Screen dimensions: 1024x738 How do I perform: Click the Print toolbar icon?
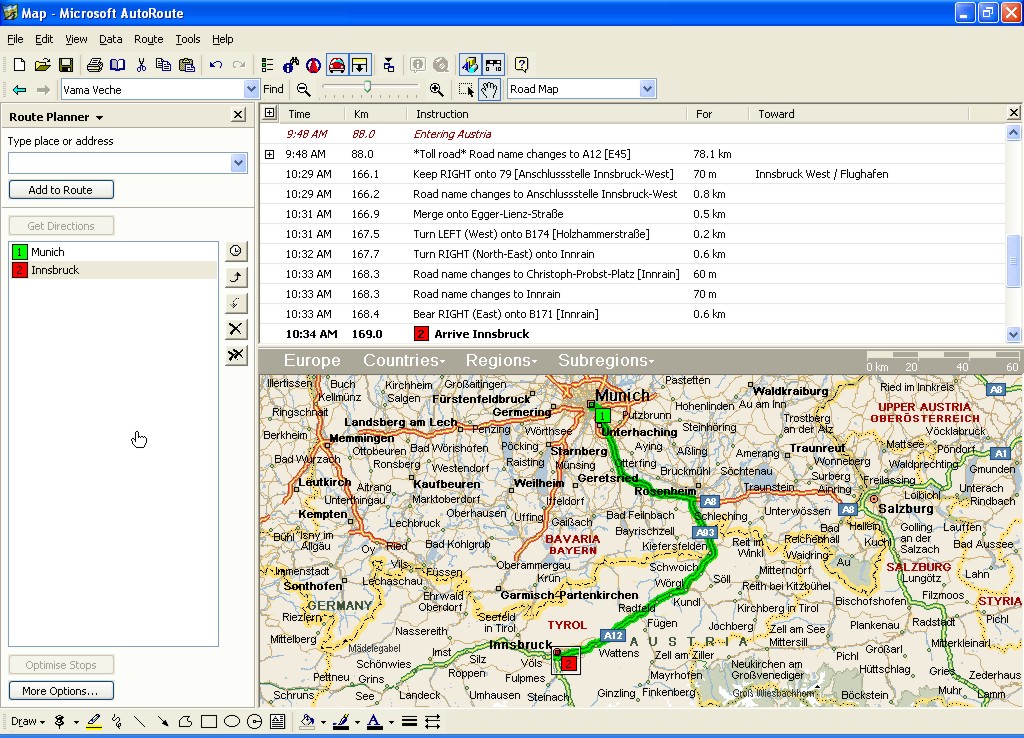[x=94, y=65]
